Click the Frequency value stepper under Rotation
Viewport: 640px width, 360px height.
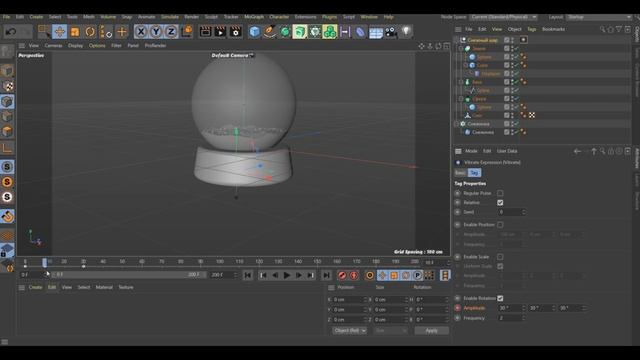[524, 318]
